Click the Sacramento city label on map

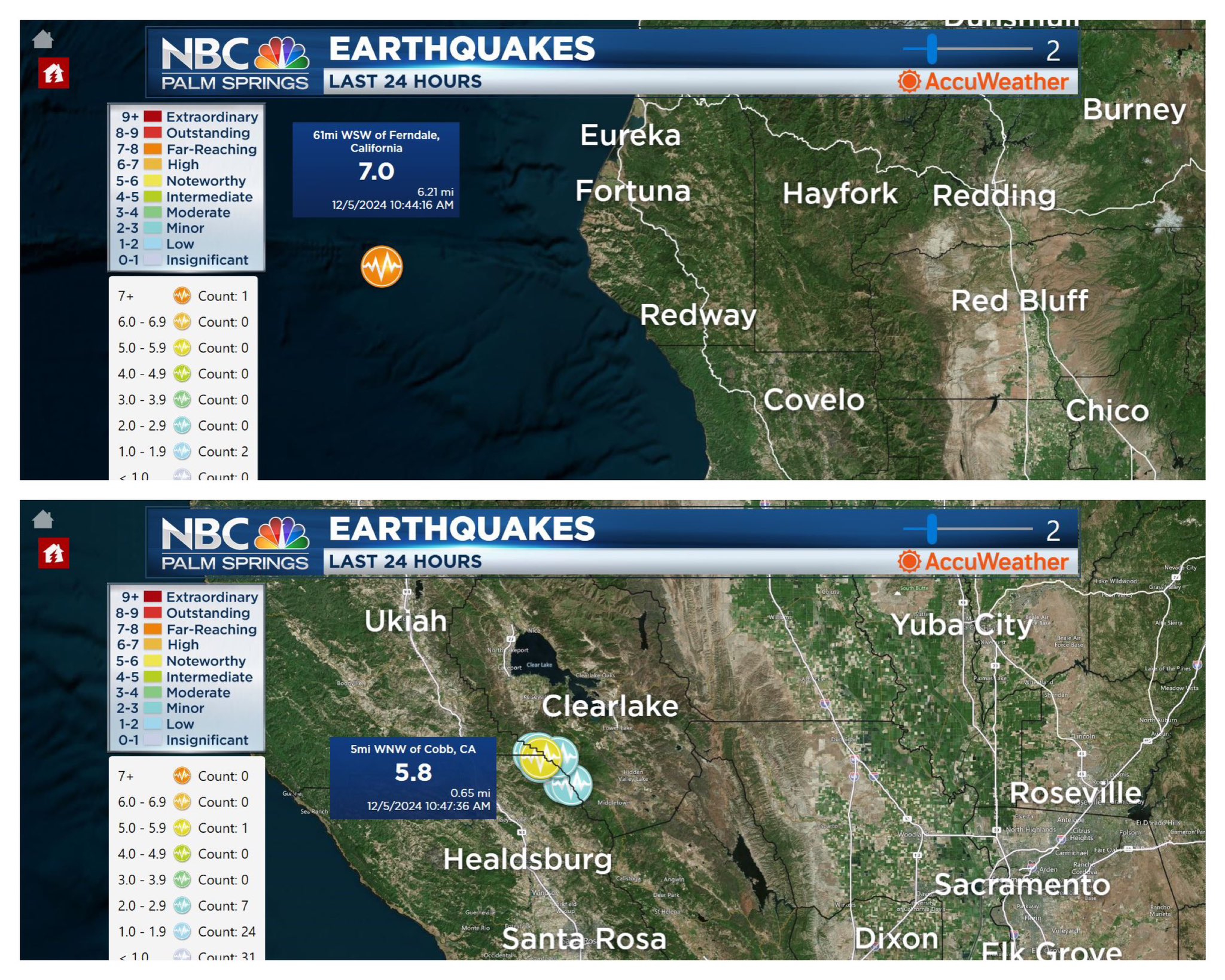[x=1022, y=884]
